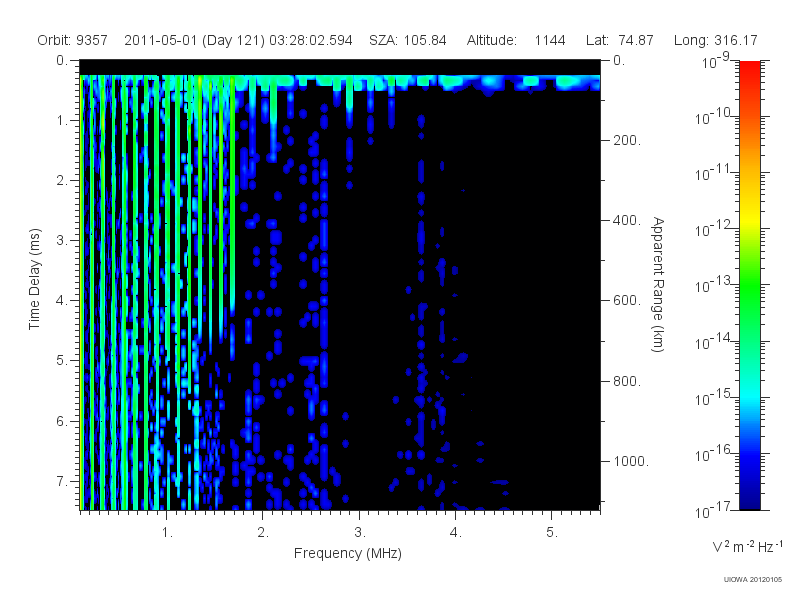Click the SZA: 105.84 value
Screen dimensions: 800x600
pyautogui.click(x=408, y=40)
